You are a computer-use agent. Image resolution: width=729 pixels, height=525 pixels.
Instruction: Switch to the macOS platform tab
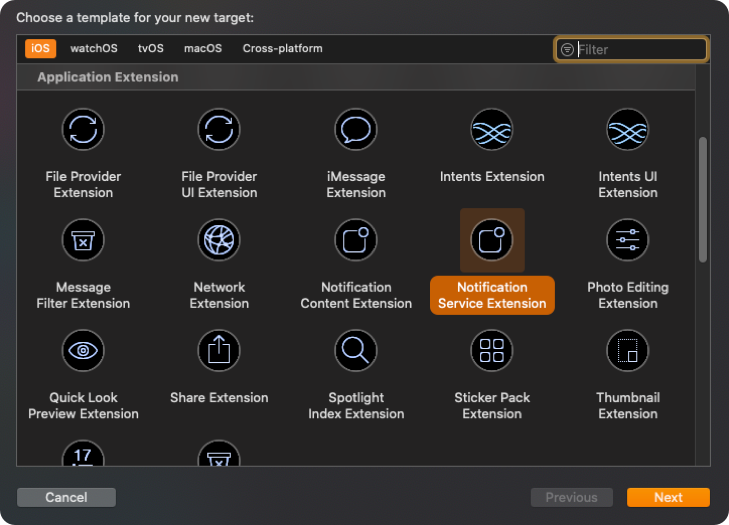pyautogui.click(x=203, y=48)
